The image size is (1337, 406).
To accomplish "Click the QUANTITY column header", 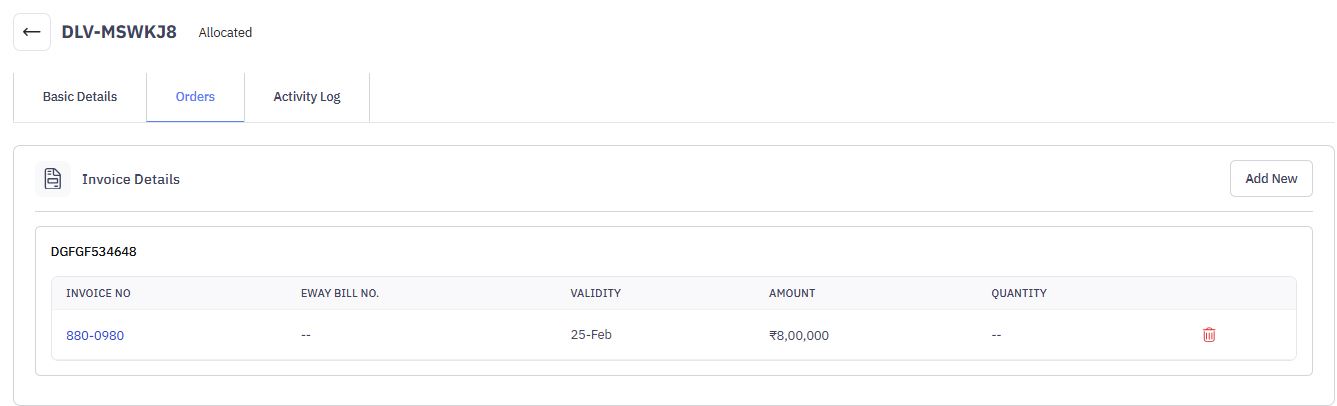I will point(1018,293).
